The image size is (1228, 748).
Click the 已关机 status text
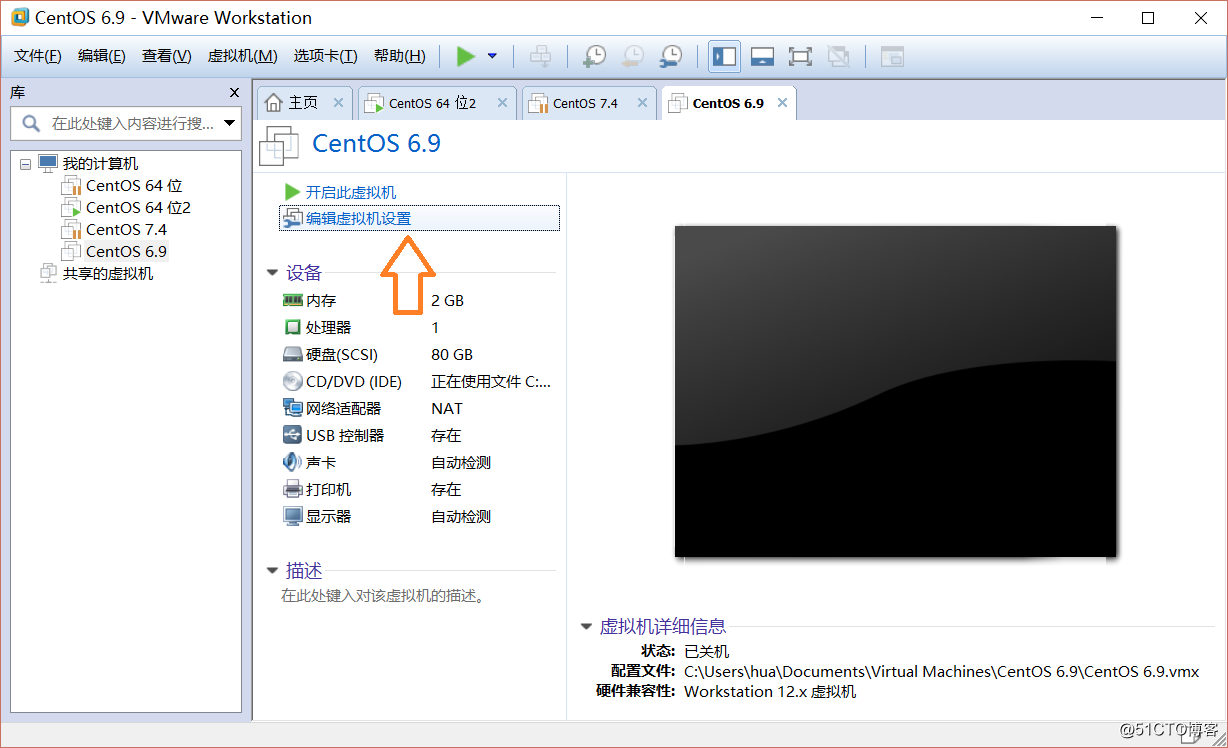707,651
